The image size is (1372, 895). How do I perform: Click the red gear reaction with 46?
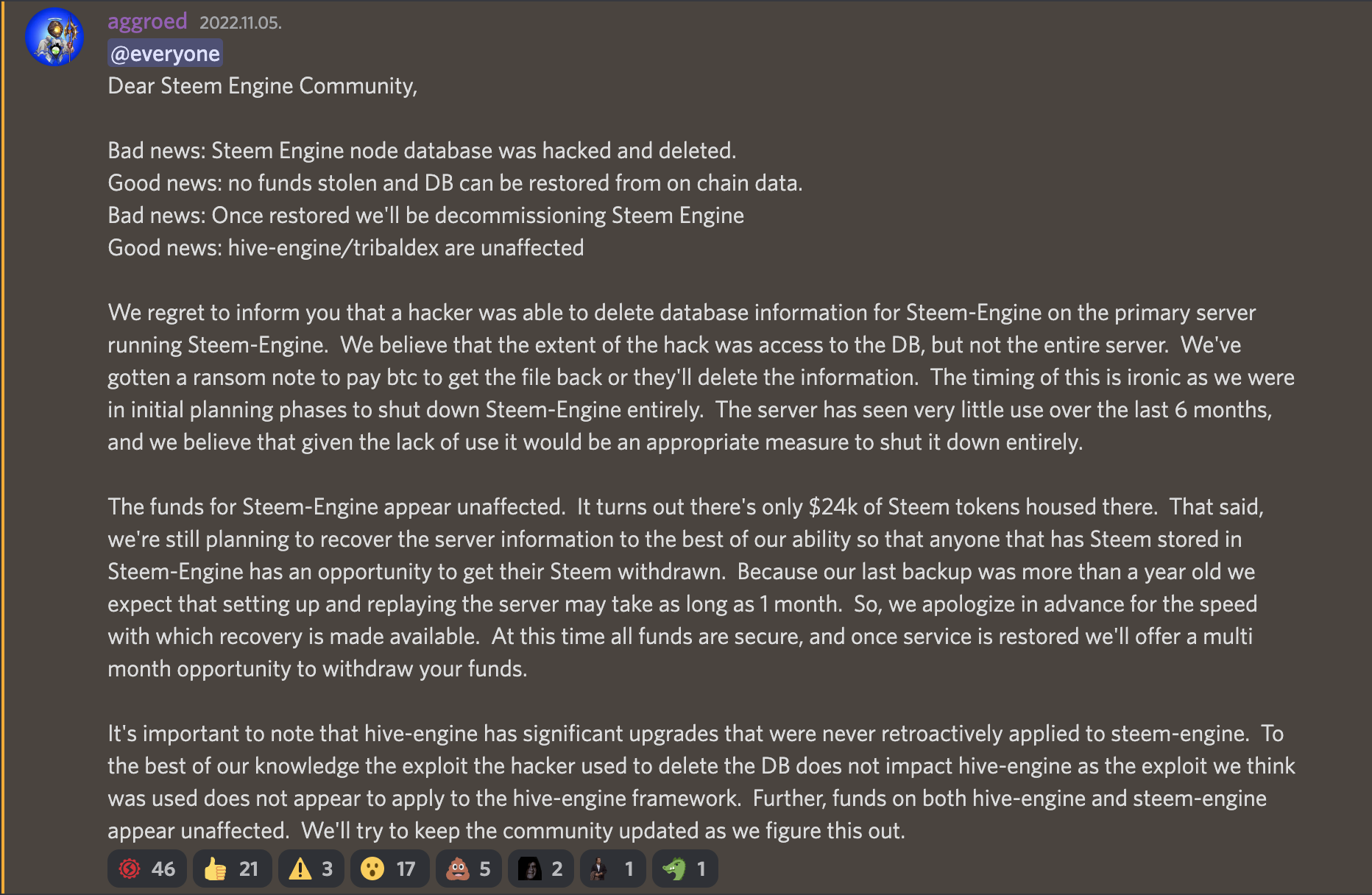[146, 869]
